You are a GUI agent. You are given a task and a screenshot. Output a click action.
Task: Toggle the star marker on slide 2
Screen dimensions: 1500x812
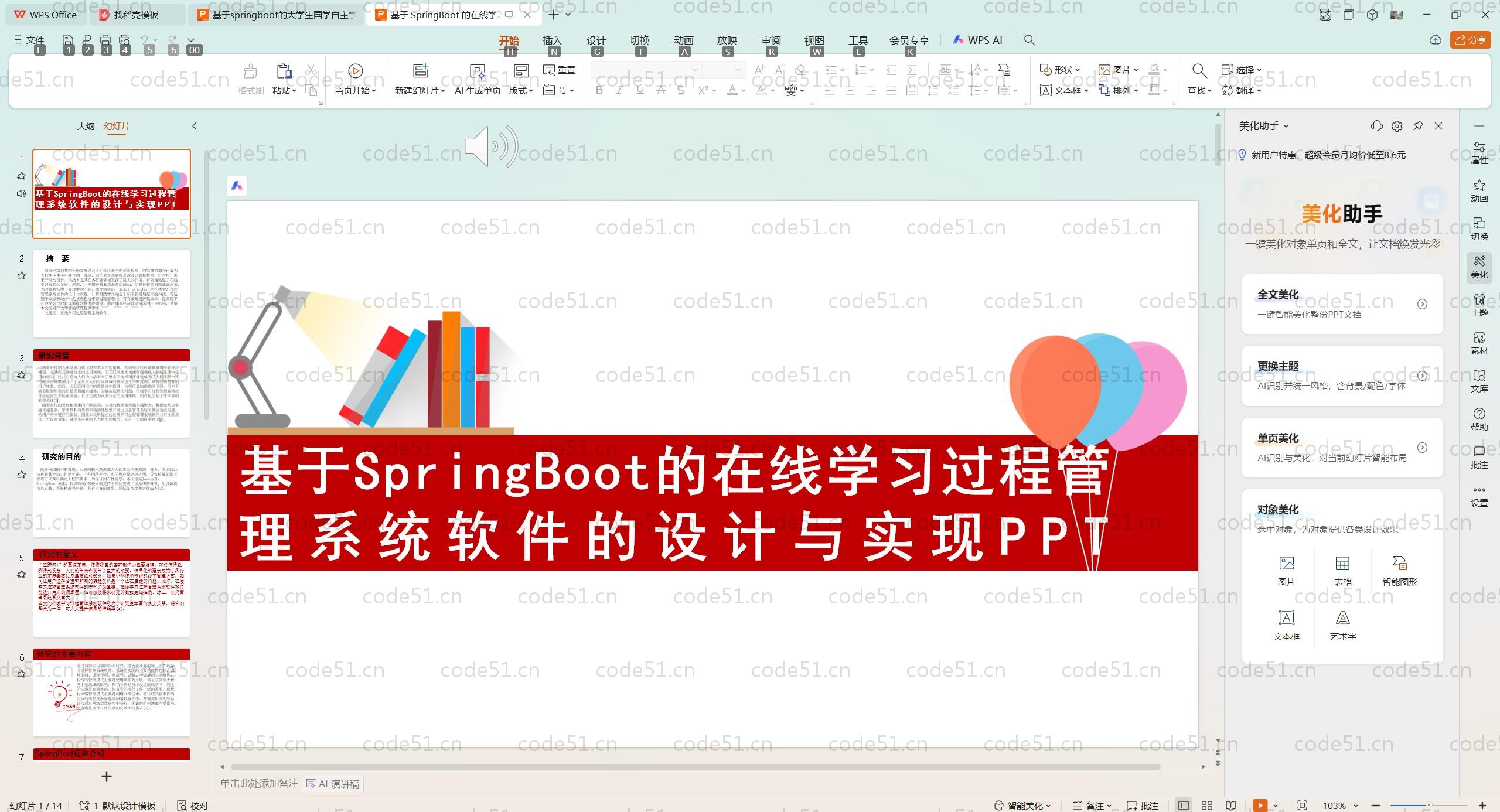click(22, 275)
